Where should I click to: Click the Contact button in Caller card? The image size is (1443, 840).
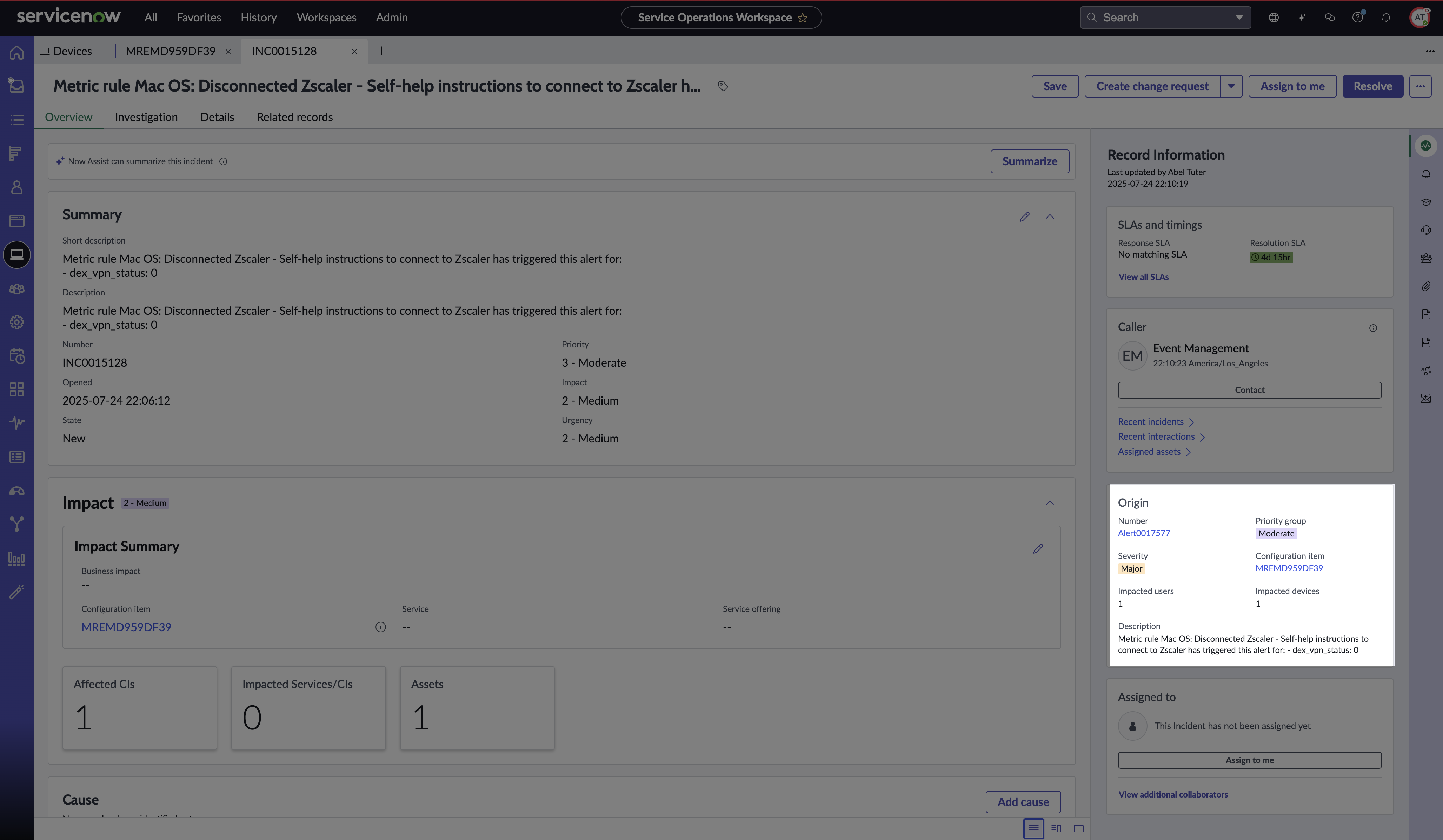pos(1249,390)
